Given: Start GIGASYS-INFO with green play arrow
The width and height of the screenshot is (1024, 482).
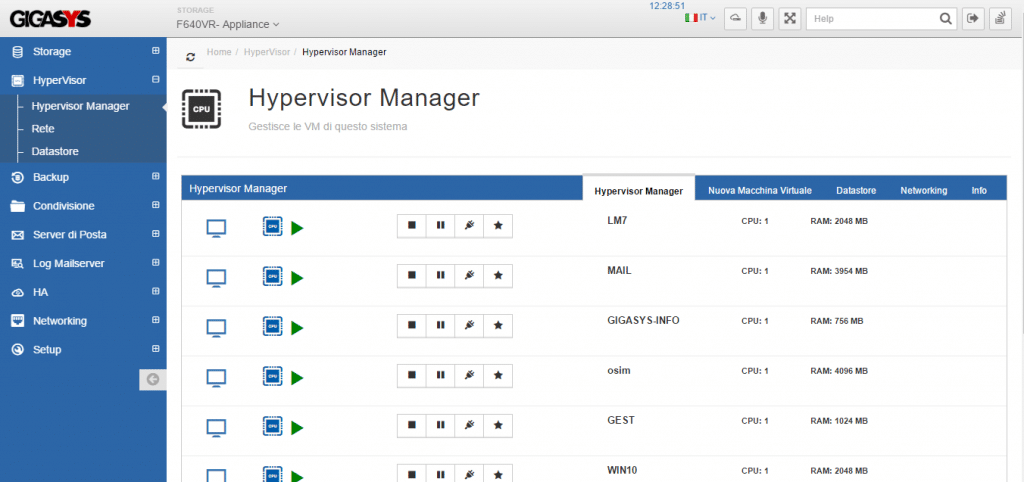Looking at the screenshot, I should pos(297,328).
